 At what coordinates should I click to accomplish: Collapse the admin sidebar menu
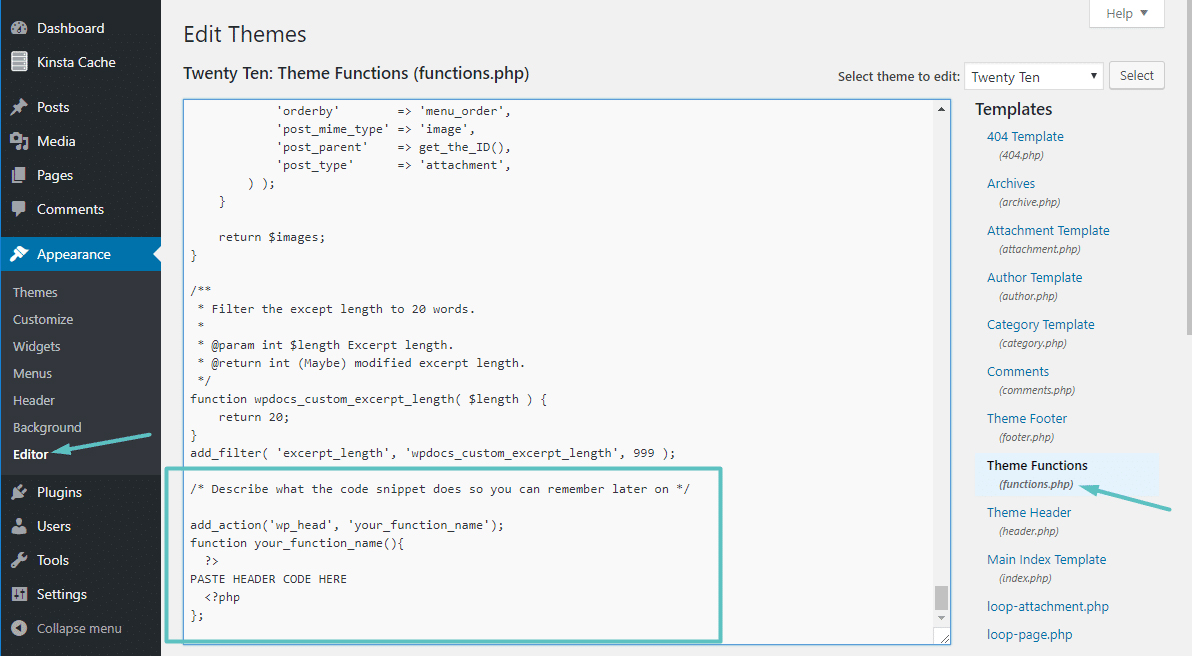click(67, 629)
